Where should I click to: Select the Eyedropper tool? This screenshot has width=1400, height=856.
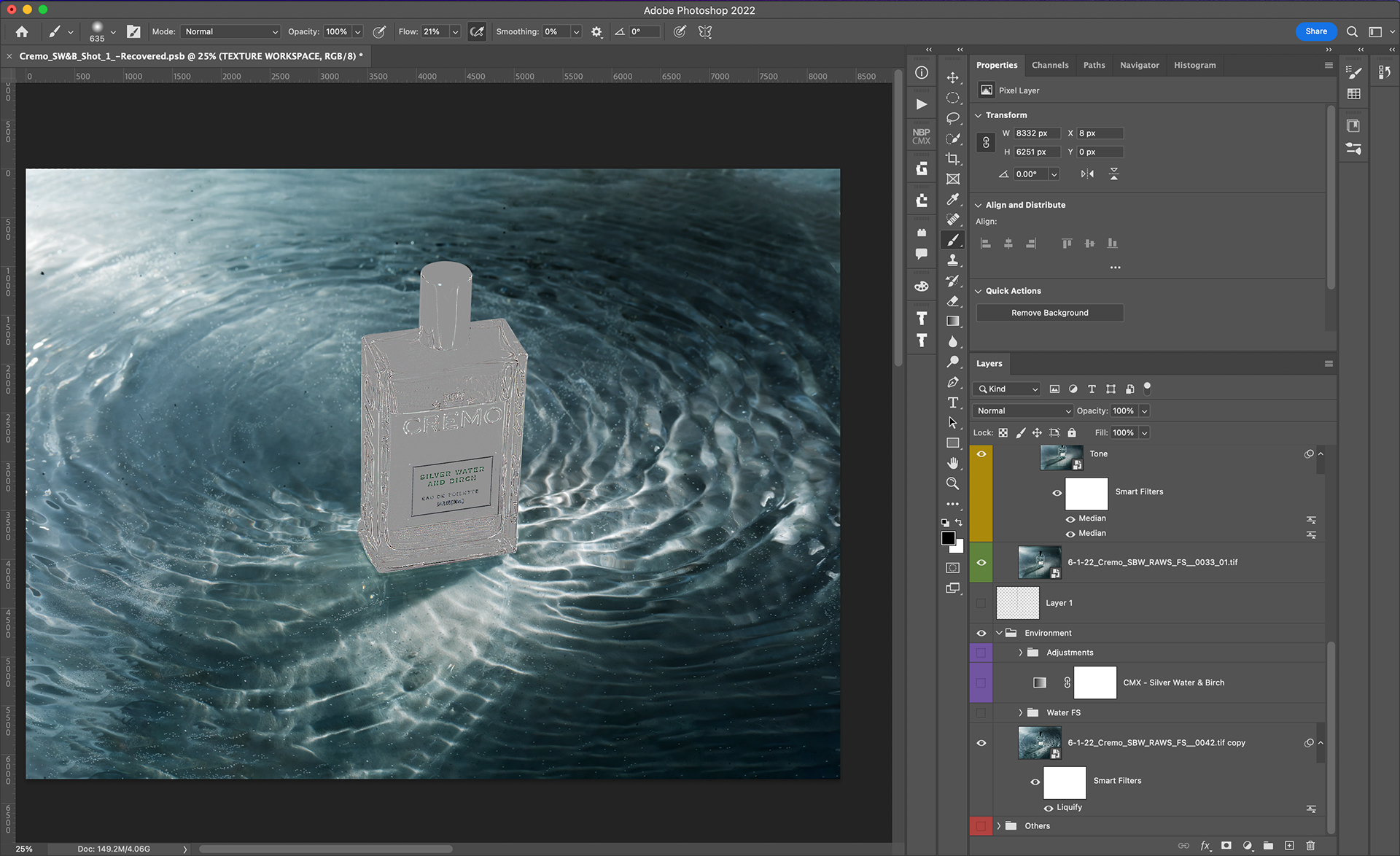(x=952, y=199)
